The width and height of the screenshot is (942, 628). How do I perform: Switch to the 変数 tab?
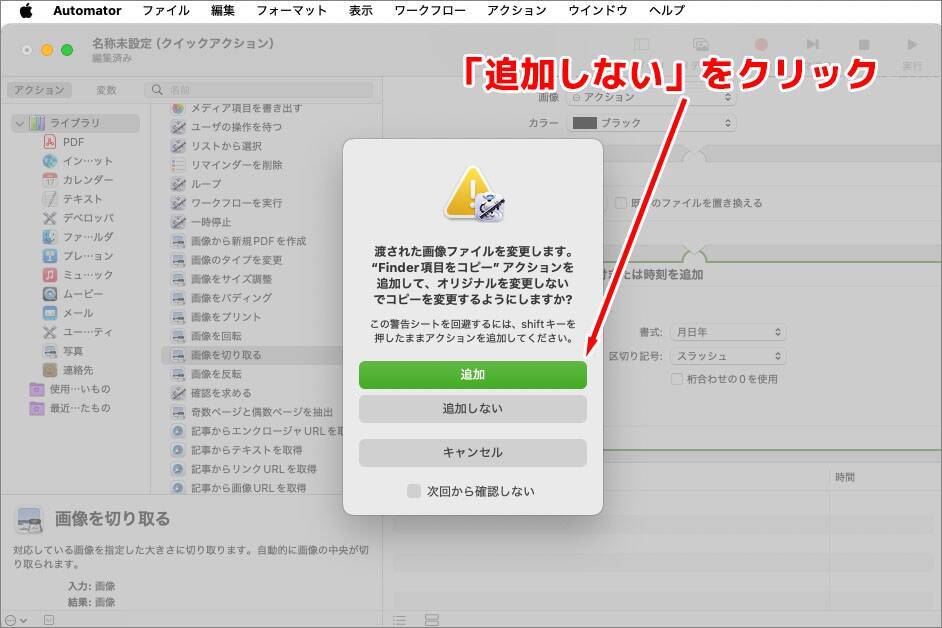(x=106, y=90)
